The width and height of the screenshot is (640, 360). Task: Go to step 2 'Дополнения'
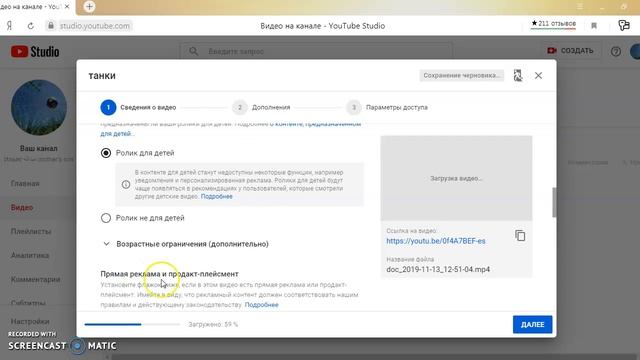261,107
